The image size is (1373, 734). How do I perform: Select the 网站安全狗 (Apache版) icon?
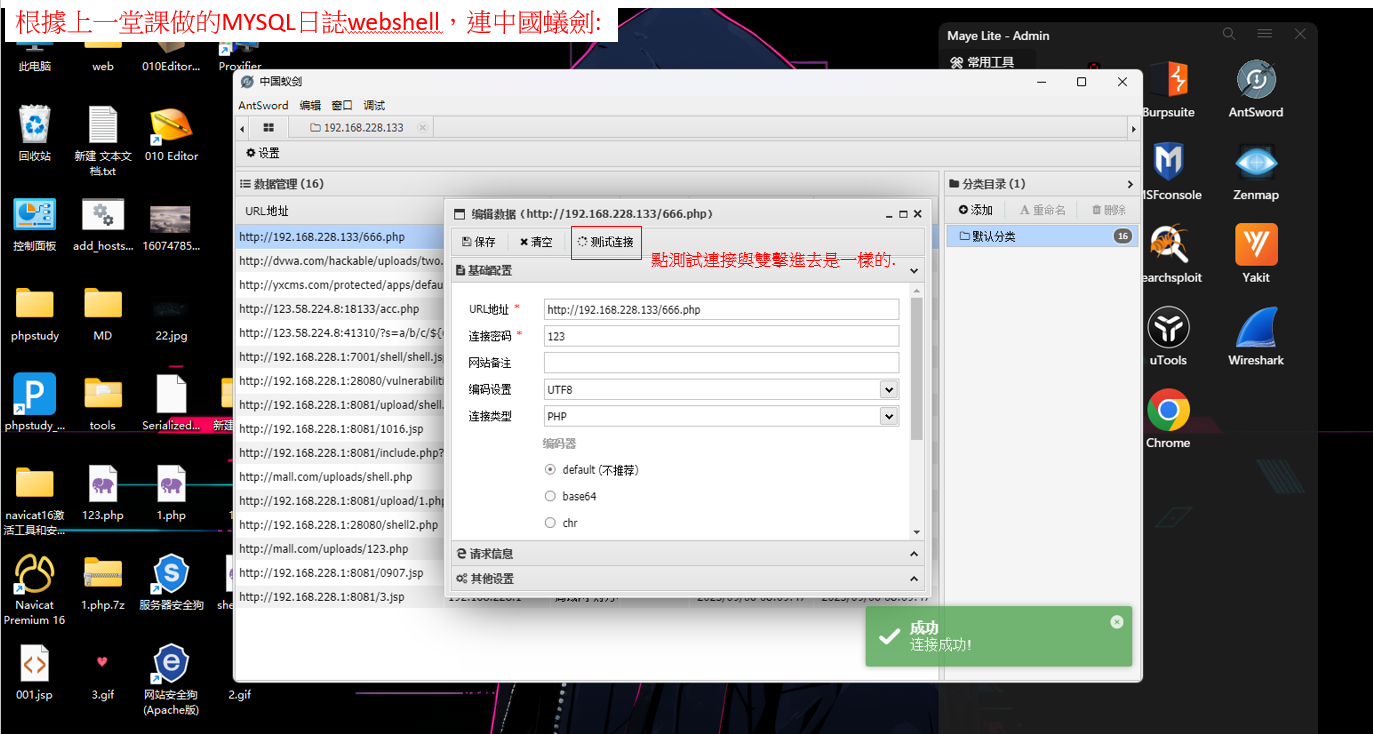pos(171,664)
